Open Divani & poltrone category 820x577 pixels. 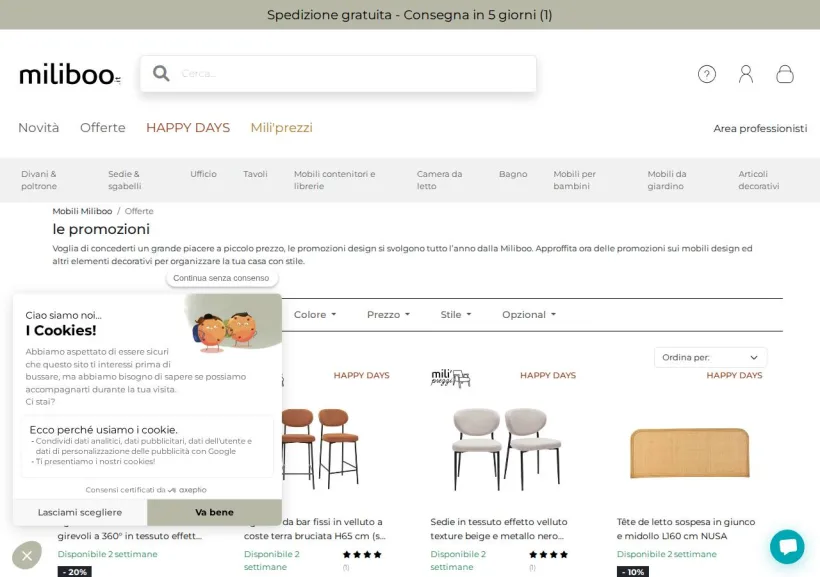39,180
